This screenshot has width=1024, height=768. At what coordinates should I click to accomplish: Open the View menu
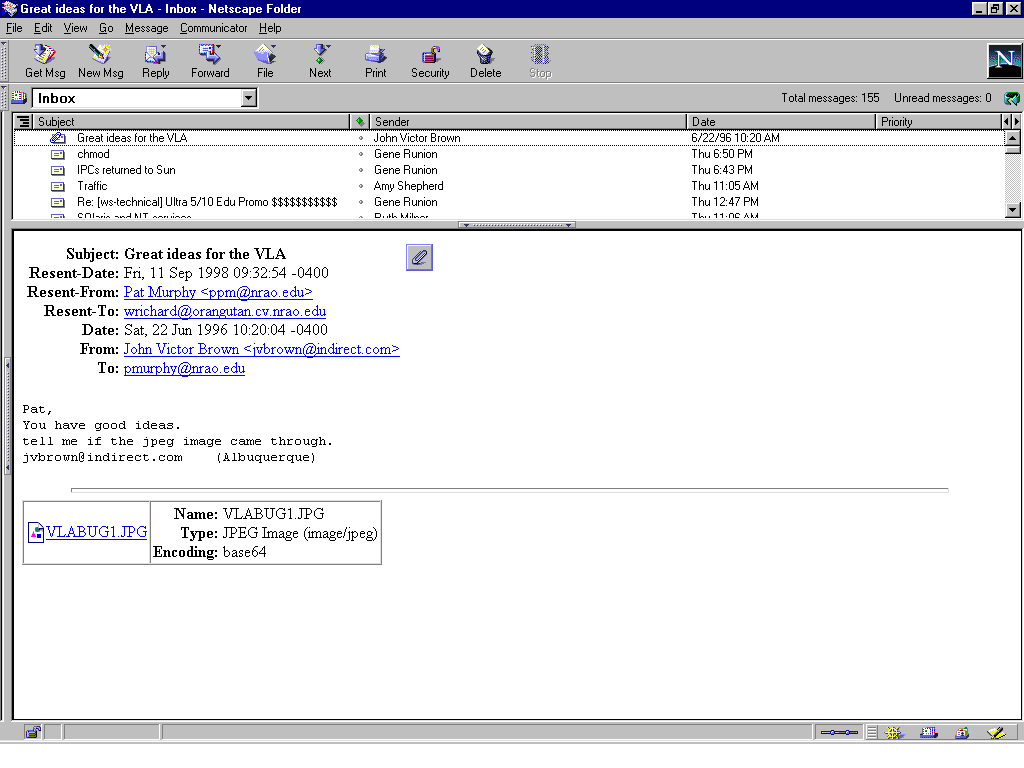[x=75, y=28]
